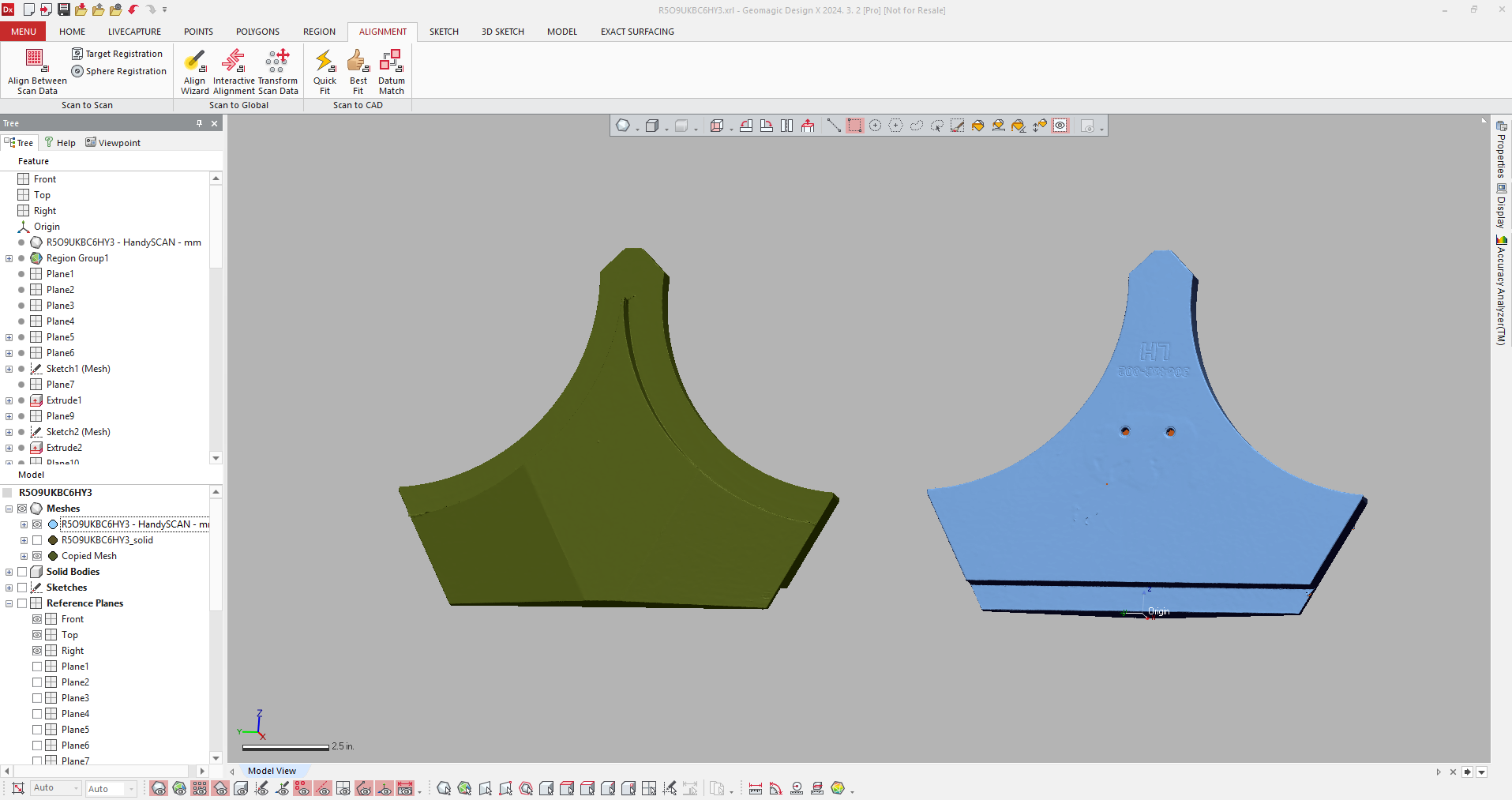Toggle visibility of Reference Planes group
Screen dimensions: 1512x800
22,603
